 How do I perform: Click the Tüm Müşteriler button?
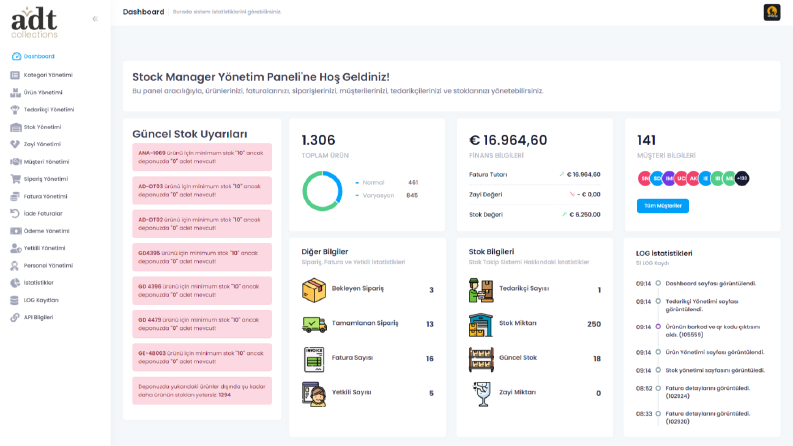tap(663, 206)
